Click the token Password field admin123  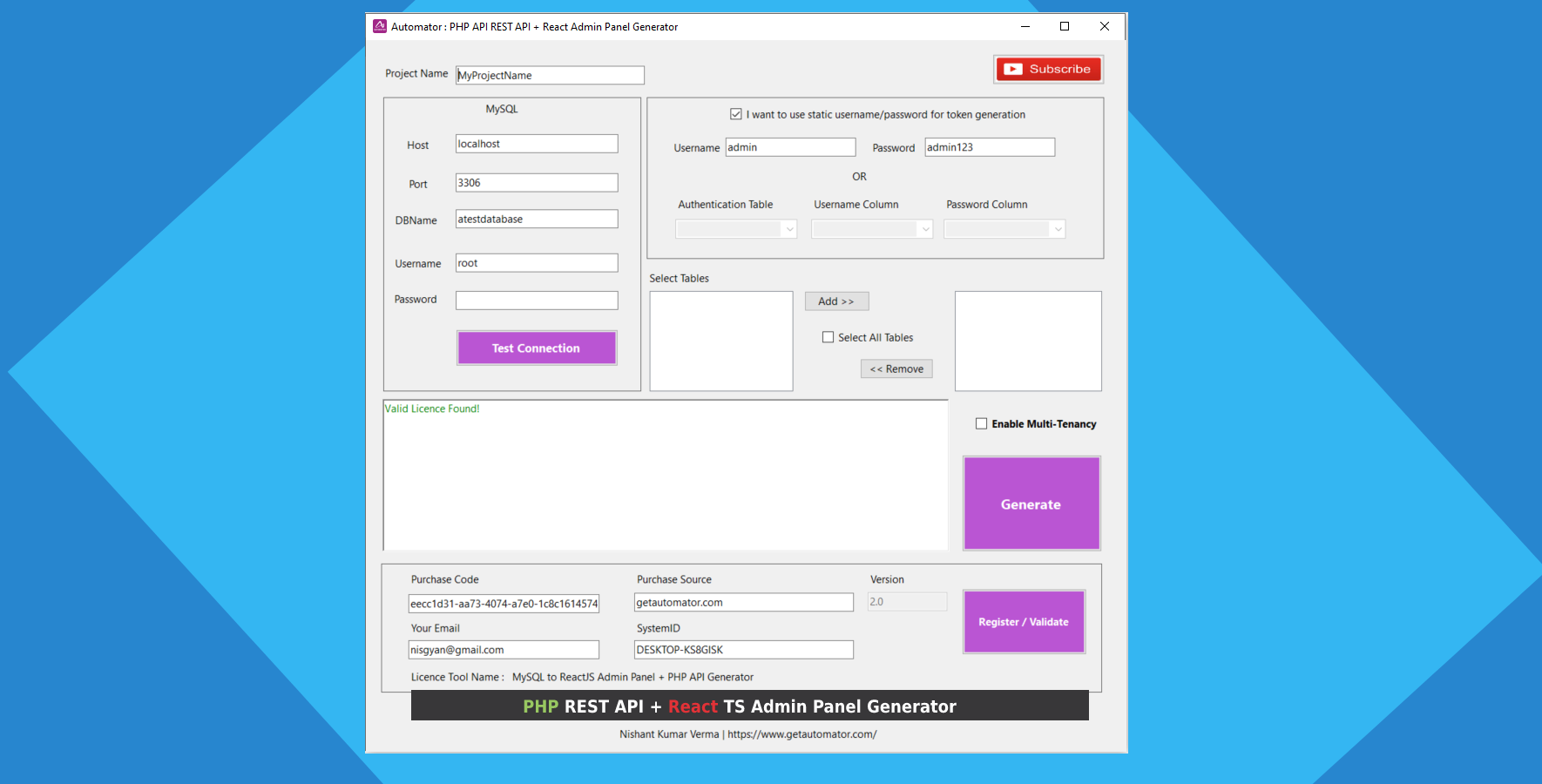(x=990, y=147)
